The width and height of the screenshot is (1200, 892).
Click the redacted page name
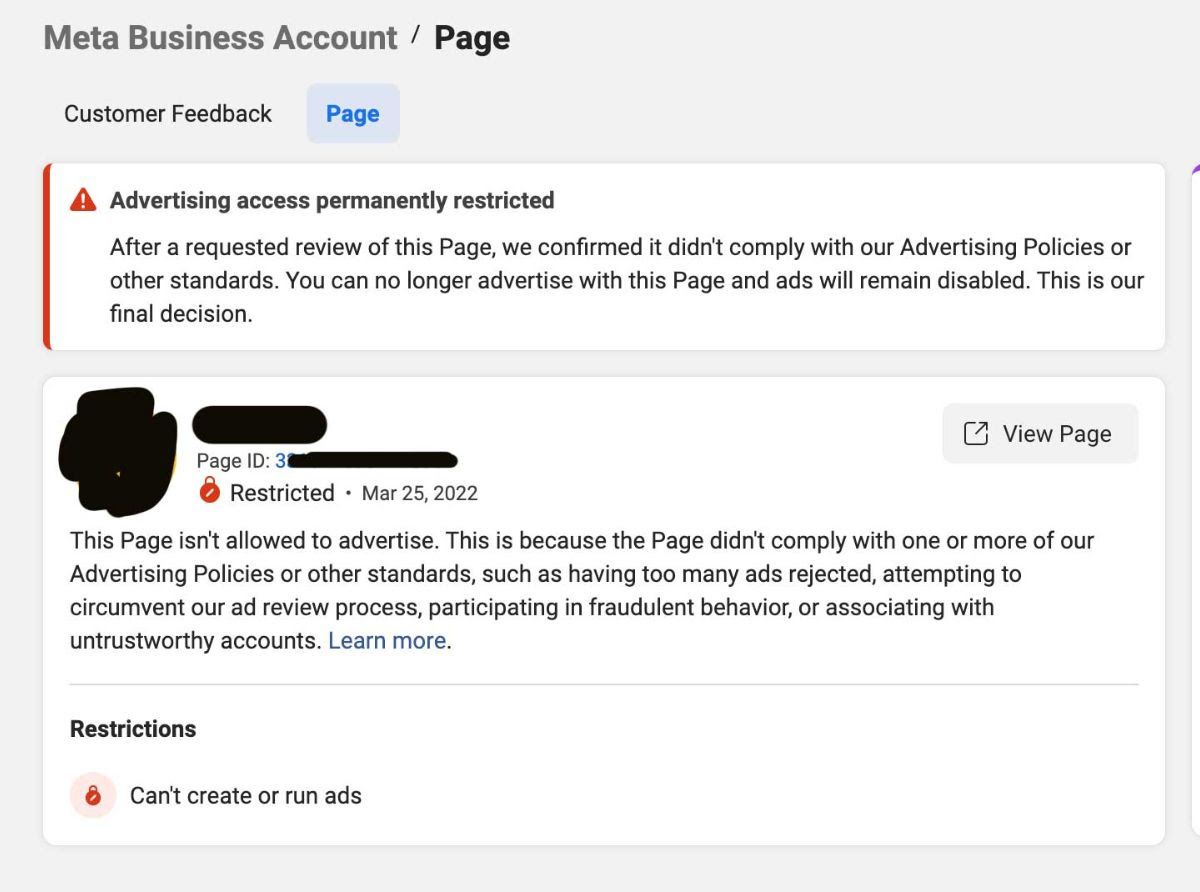[x=259, y=425]
